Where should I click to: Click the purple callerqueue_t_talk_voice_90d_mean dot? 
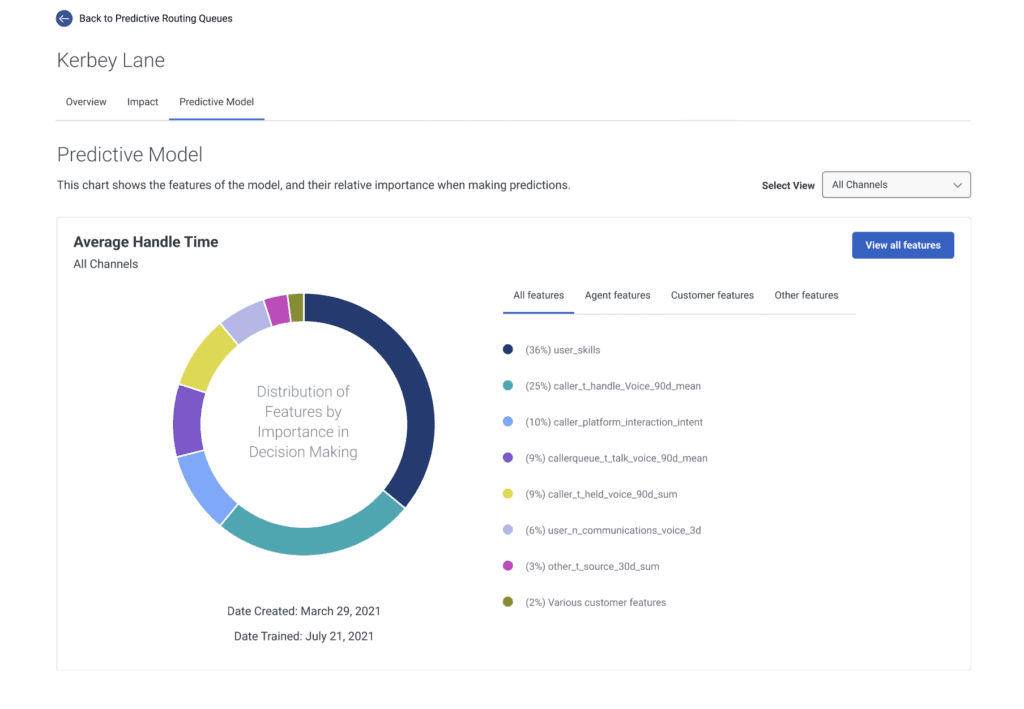(x=508, y=458)
